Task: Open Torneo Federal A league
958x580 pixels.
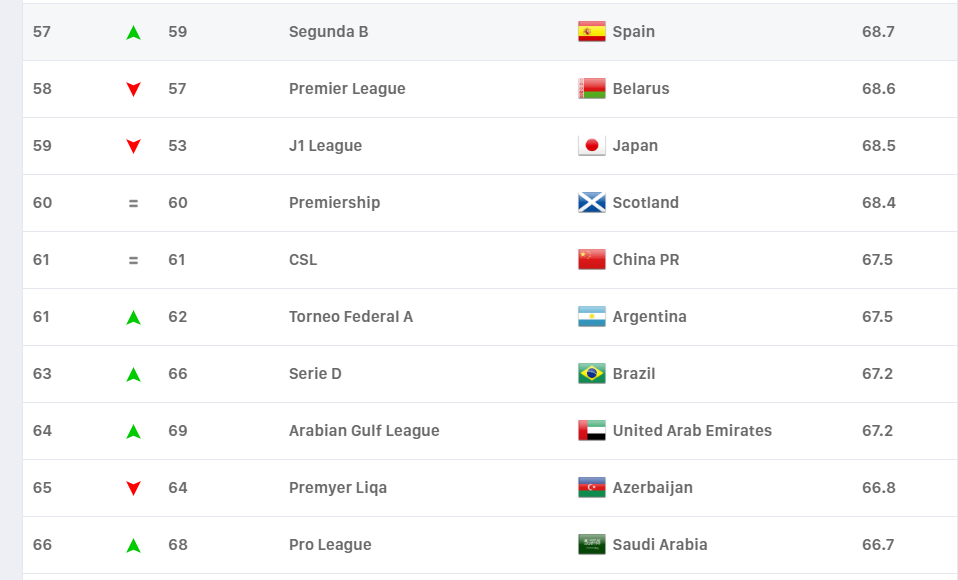Action: tap(351, 317)
